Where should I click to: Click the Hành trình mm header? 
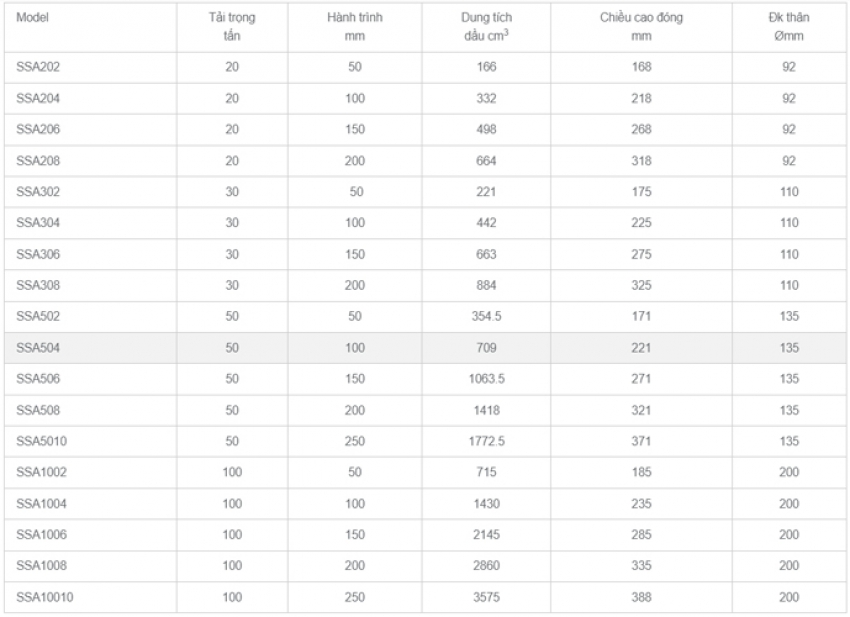[x=356, y=27]
